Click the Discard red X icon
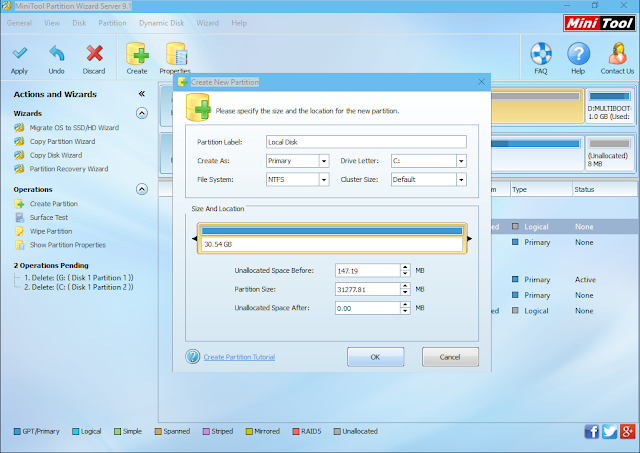Viewport: 640px width, 453px height. click(94, 53)
